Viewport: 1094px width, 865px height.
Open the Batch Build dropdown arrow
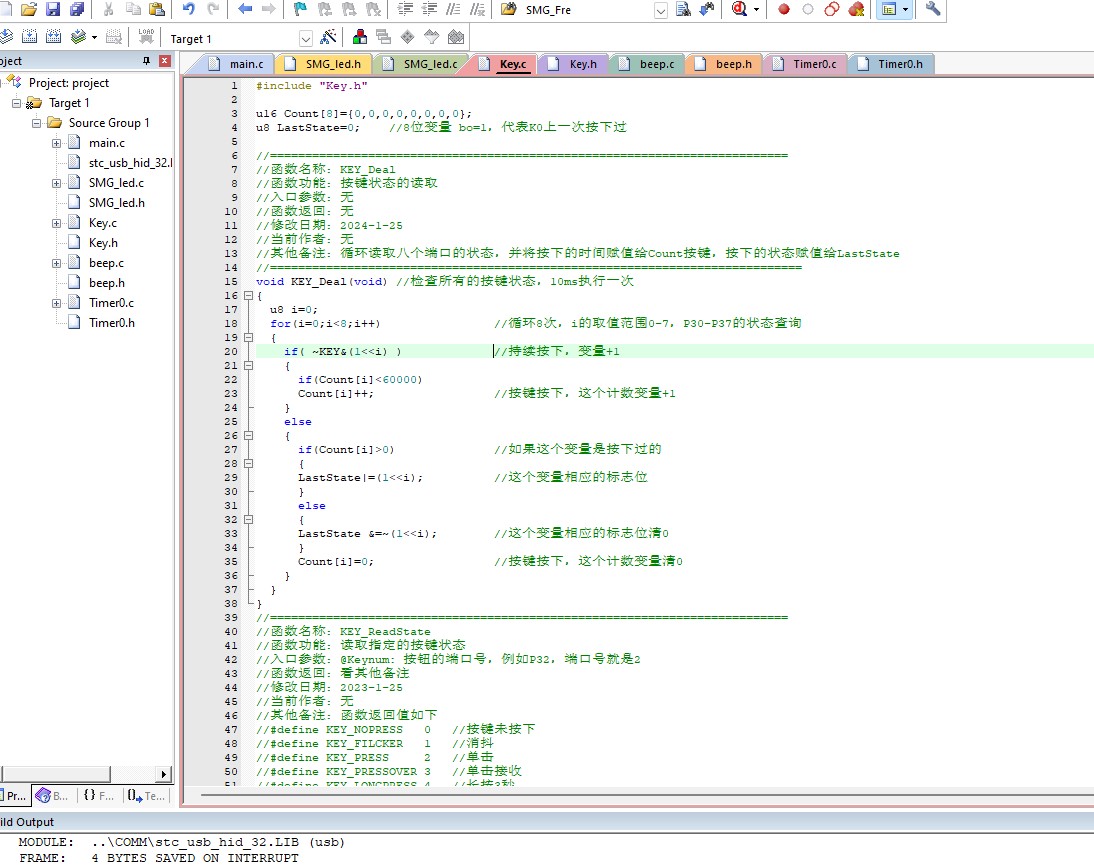(x=94, y=37)
